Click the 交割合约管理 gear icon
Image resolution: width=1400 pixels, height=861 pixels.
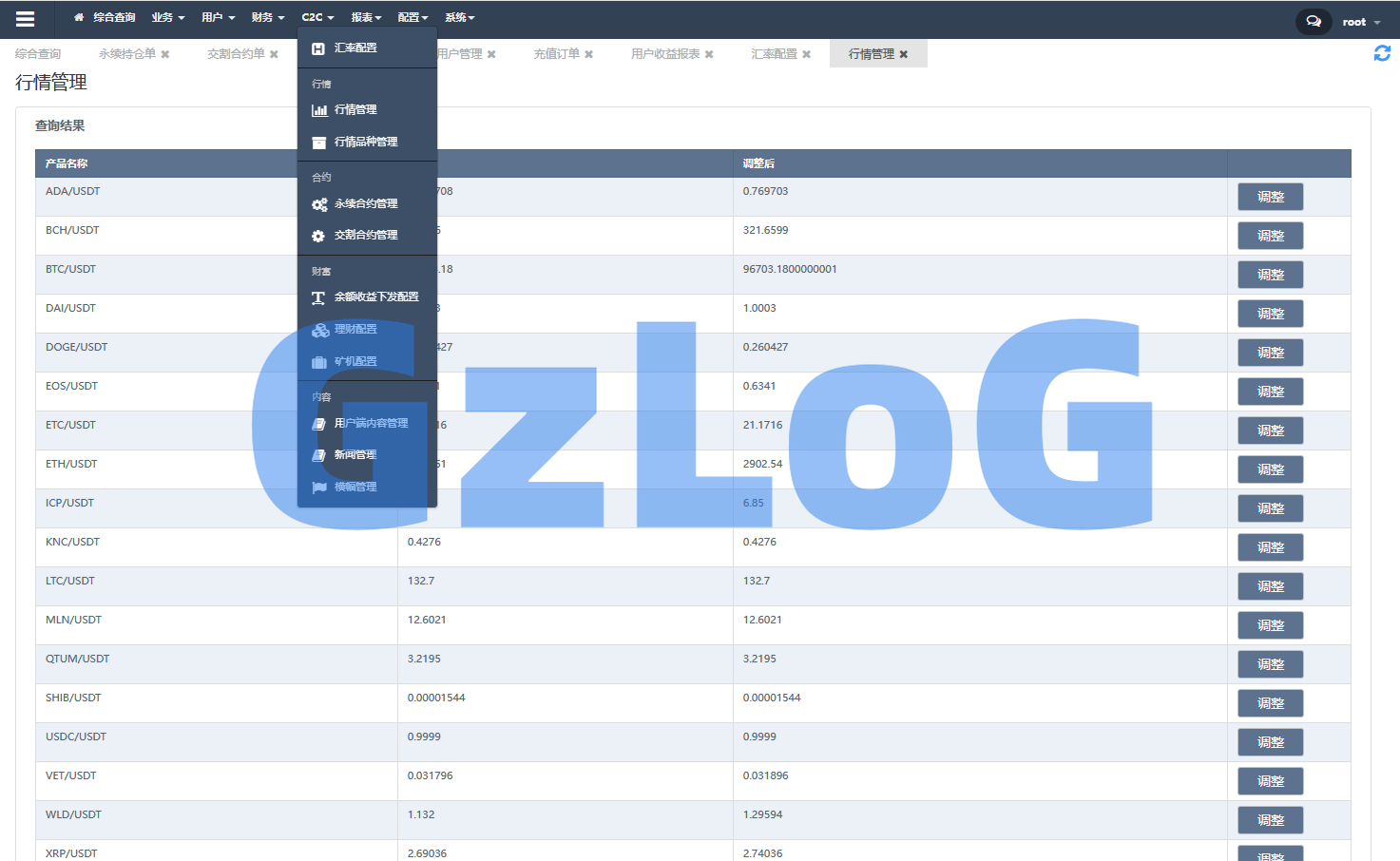point(318,236)
